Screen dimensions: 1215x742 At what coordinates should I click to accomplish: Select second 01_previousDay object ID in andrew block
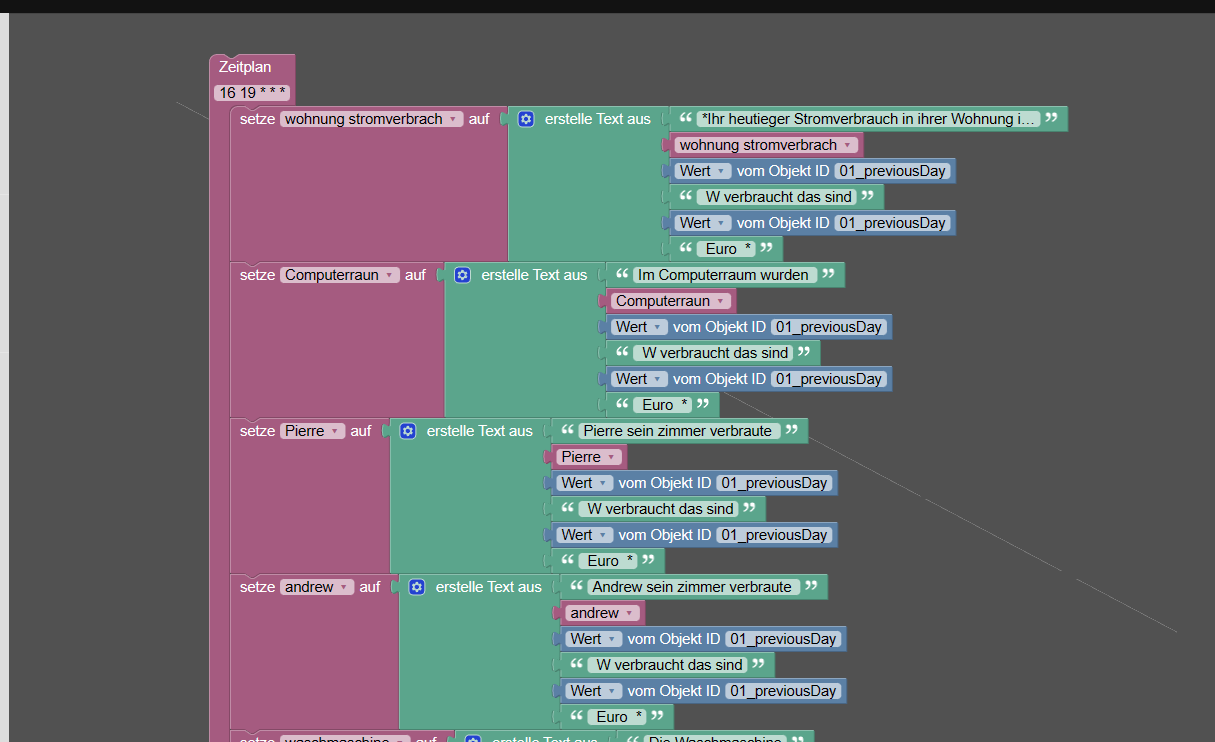tap(784, 691)
